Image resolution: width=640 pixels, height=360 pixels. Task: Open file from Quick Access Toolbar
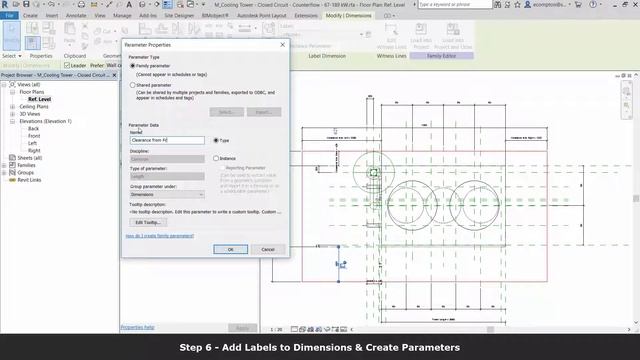tap(16, 4)
